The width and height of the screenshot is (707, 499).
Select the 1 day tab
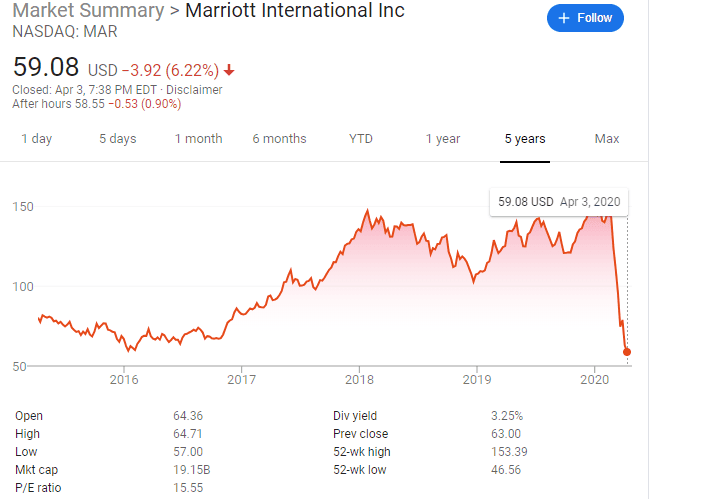click(x=37, y=139)
